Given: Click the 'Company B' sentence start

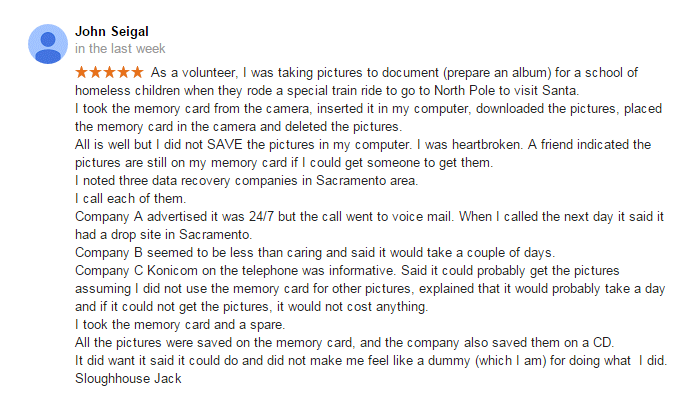Looking at the screenshot, I should [109, 252].
